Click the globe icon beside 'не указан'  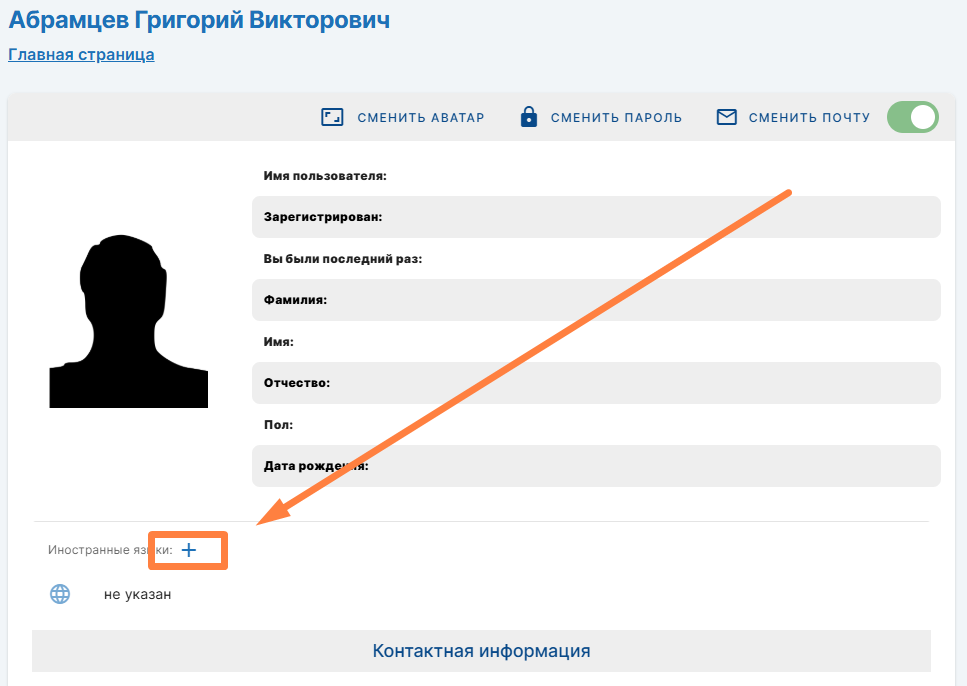tap(60, 594)
